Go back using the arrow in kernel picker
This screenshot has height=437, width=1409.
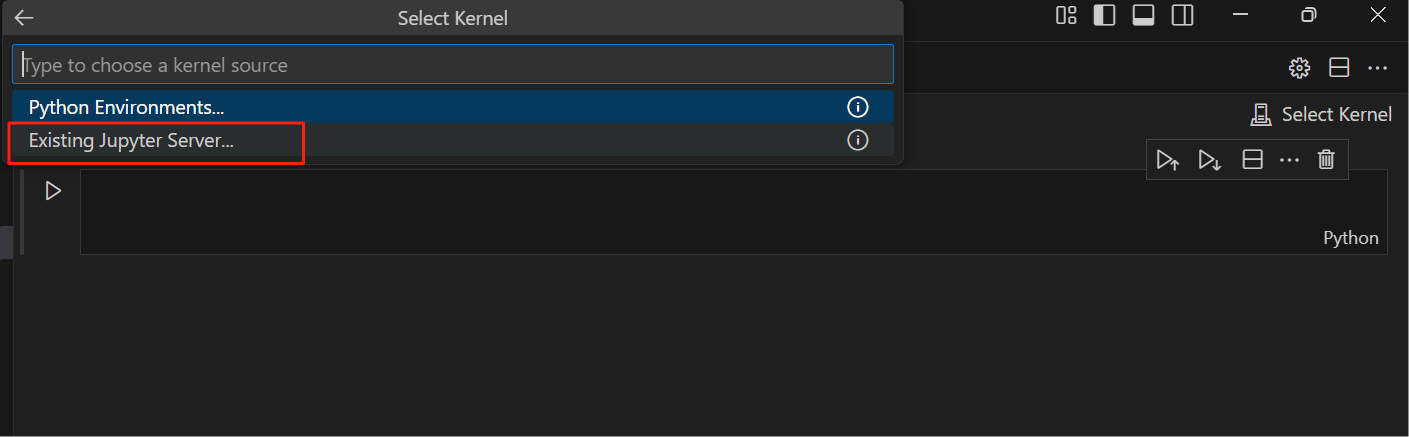pyautogui.click(x=24, y=18)
